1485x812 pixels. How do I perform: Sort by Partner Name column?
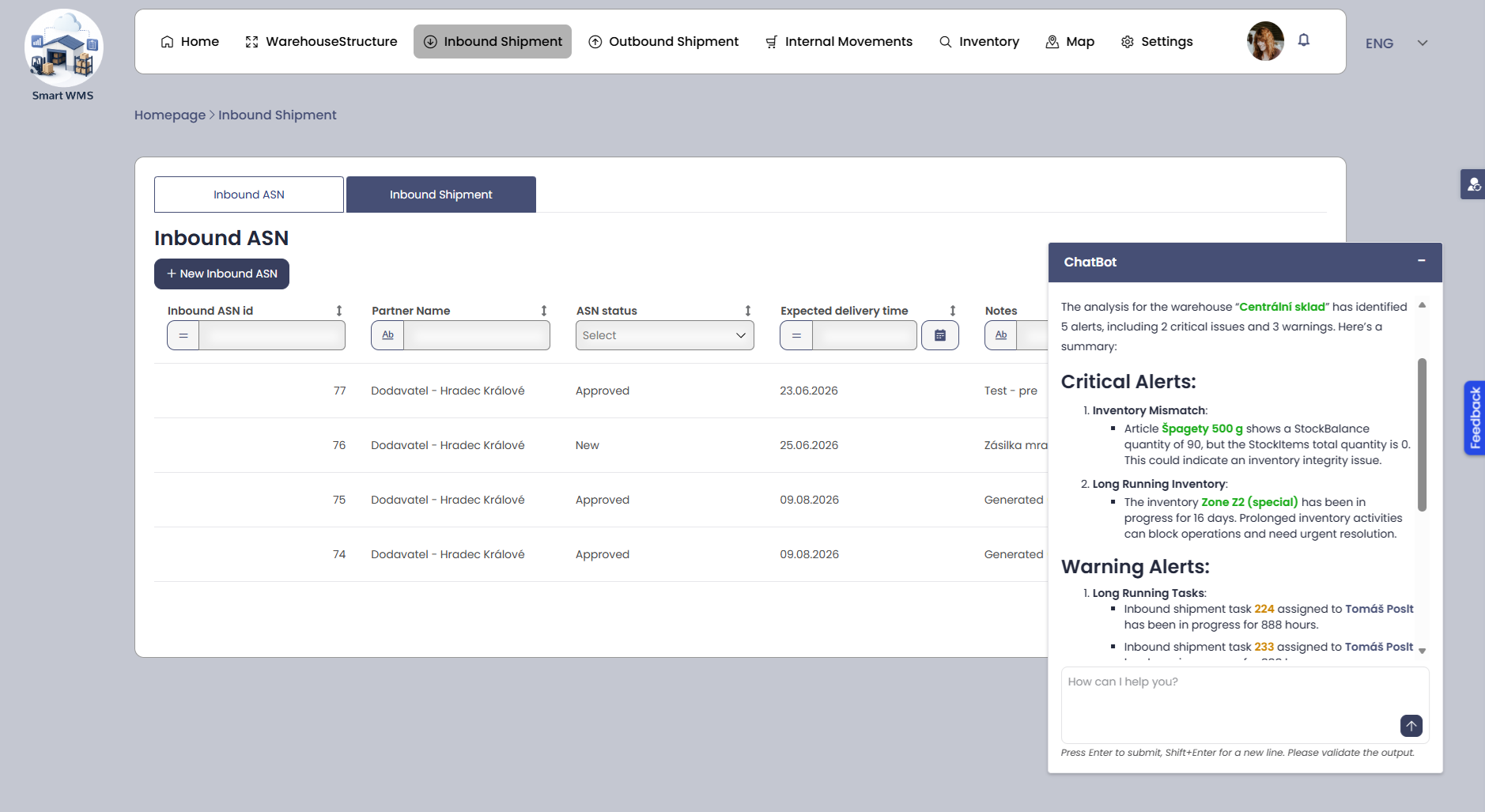point(544,311)
